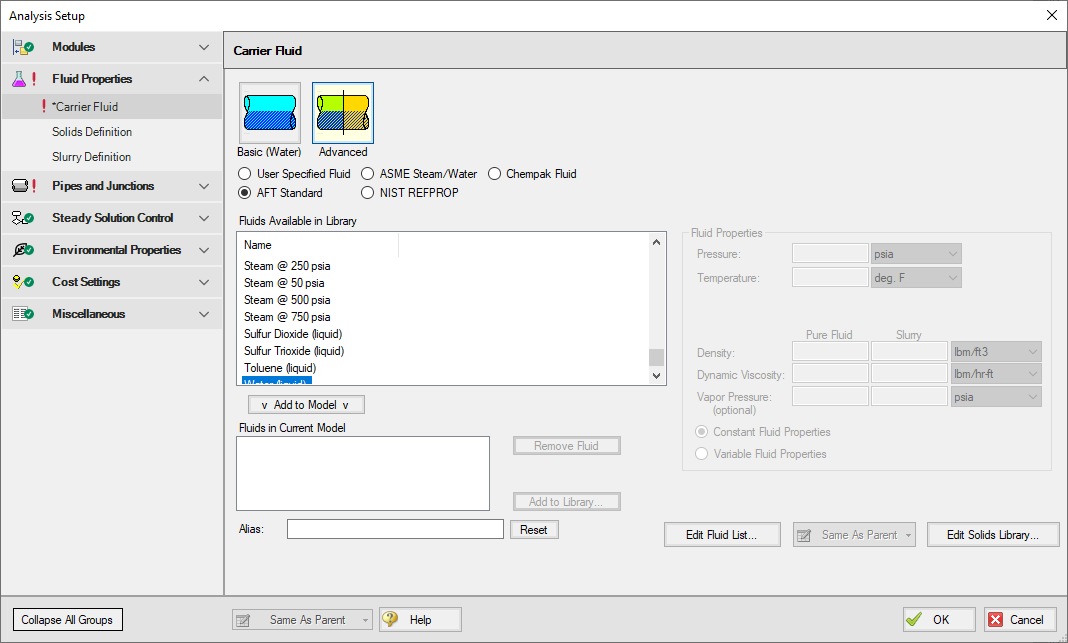Click the Alias input field

394,528
